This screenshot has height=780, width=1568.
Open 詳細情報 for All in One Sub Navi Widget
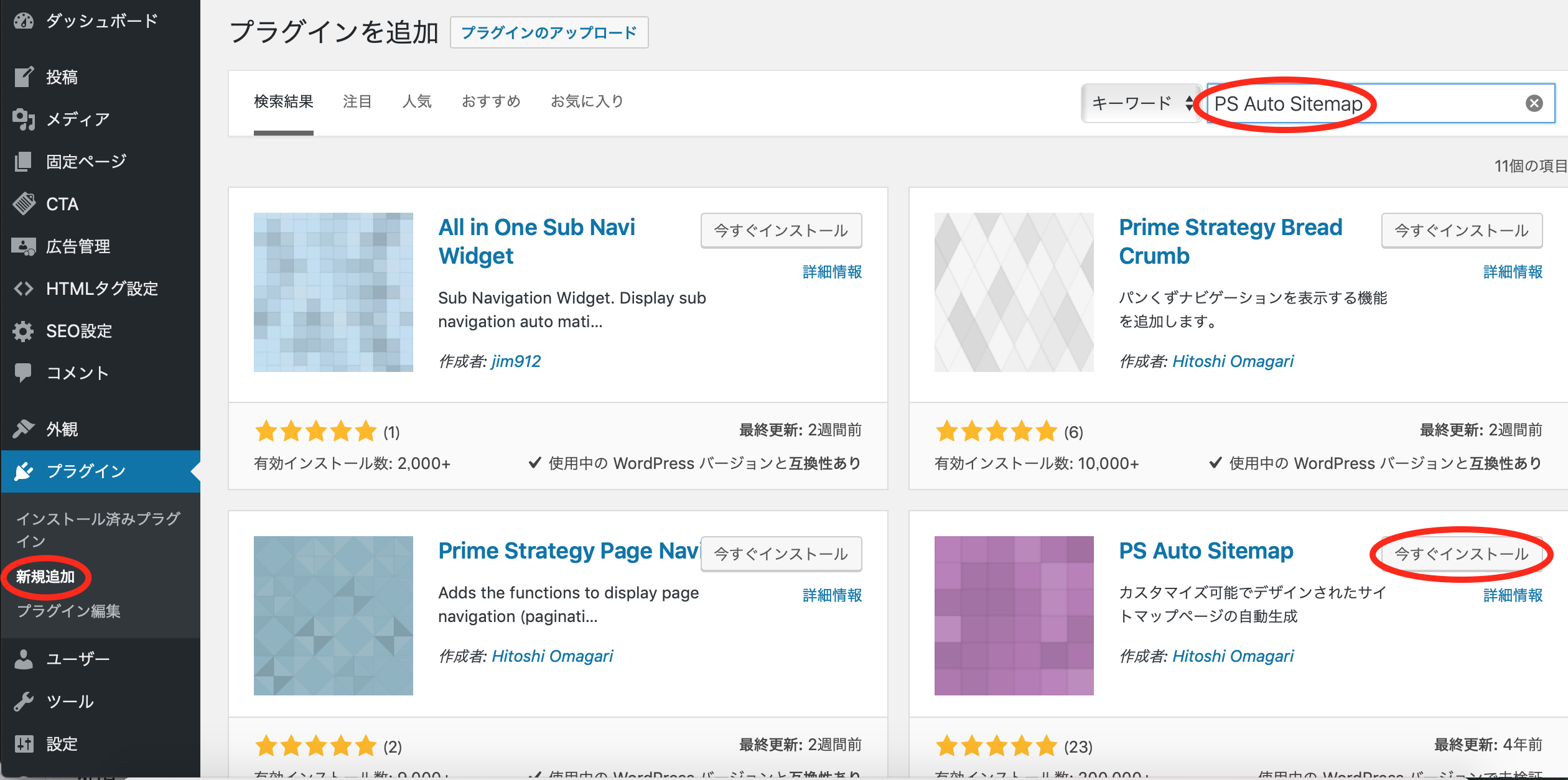coord(833,272)
